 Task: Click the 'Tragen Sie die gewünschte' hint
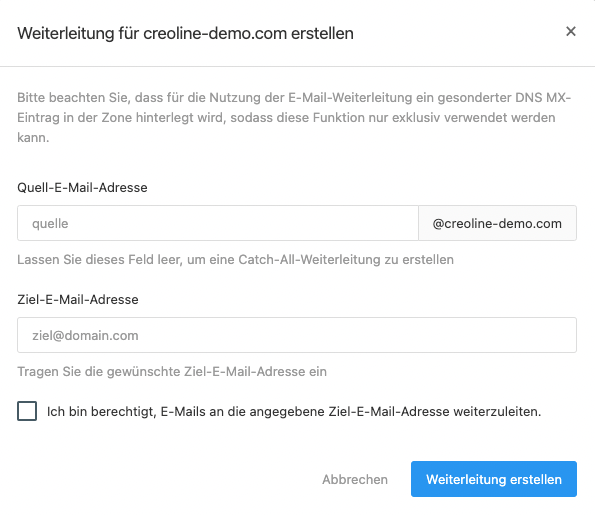point(172,371)
